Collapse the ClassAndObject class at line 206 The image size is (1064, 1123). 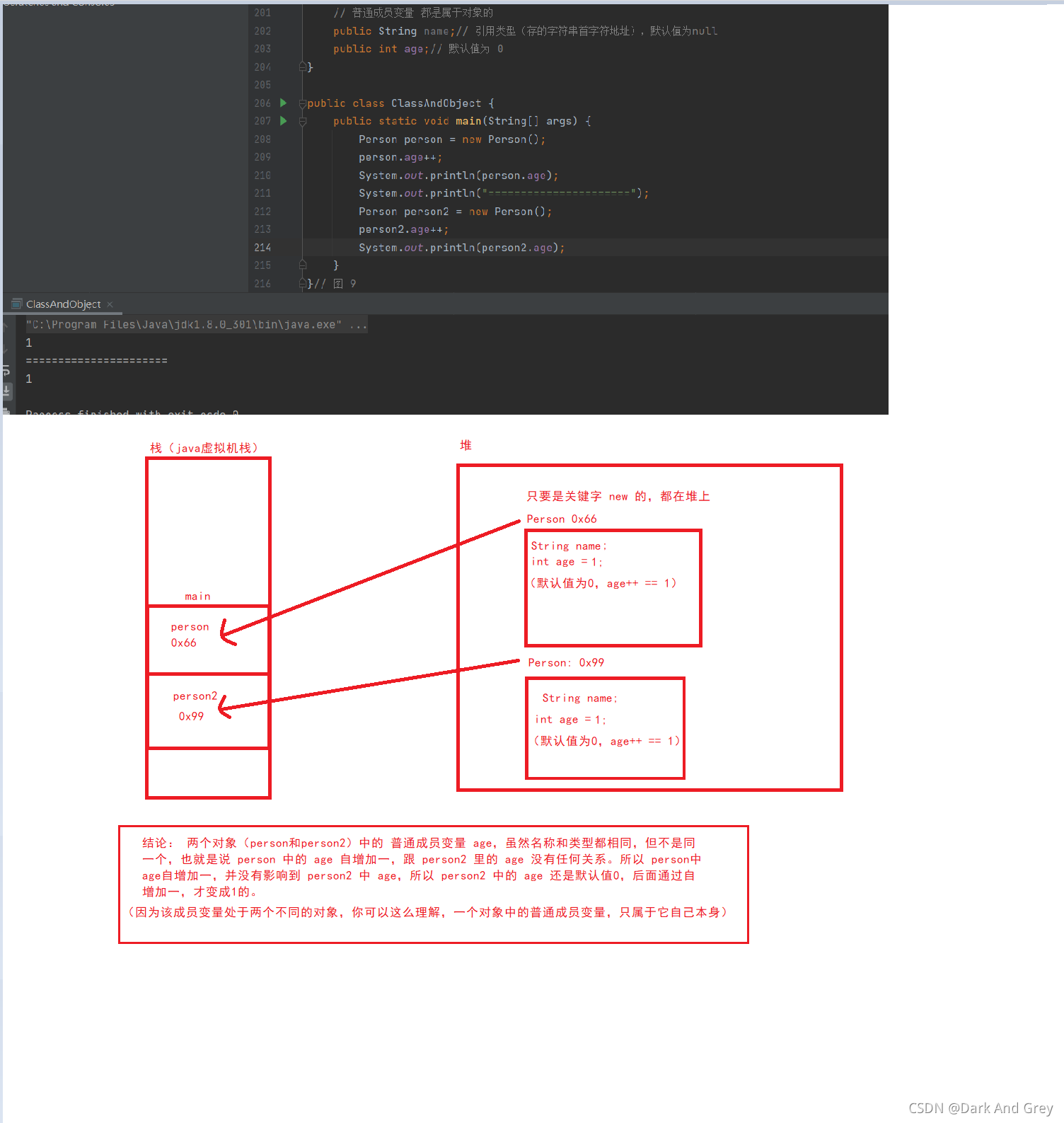[x=303, y=103]
